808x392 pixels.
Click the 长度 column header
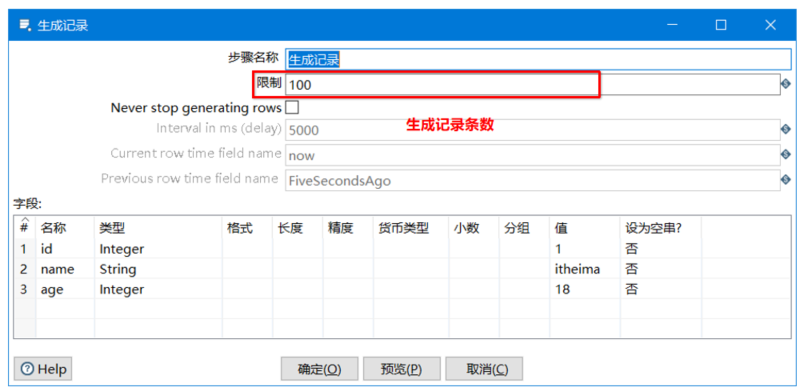point(298,228)
